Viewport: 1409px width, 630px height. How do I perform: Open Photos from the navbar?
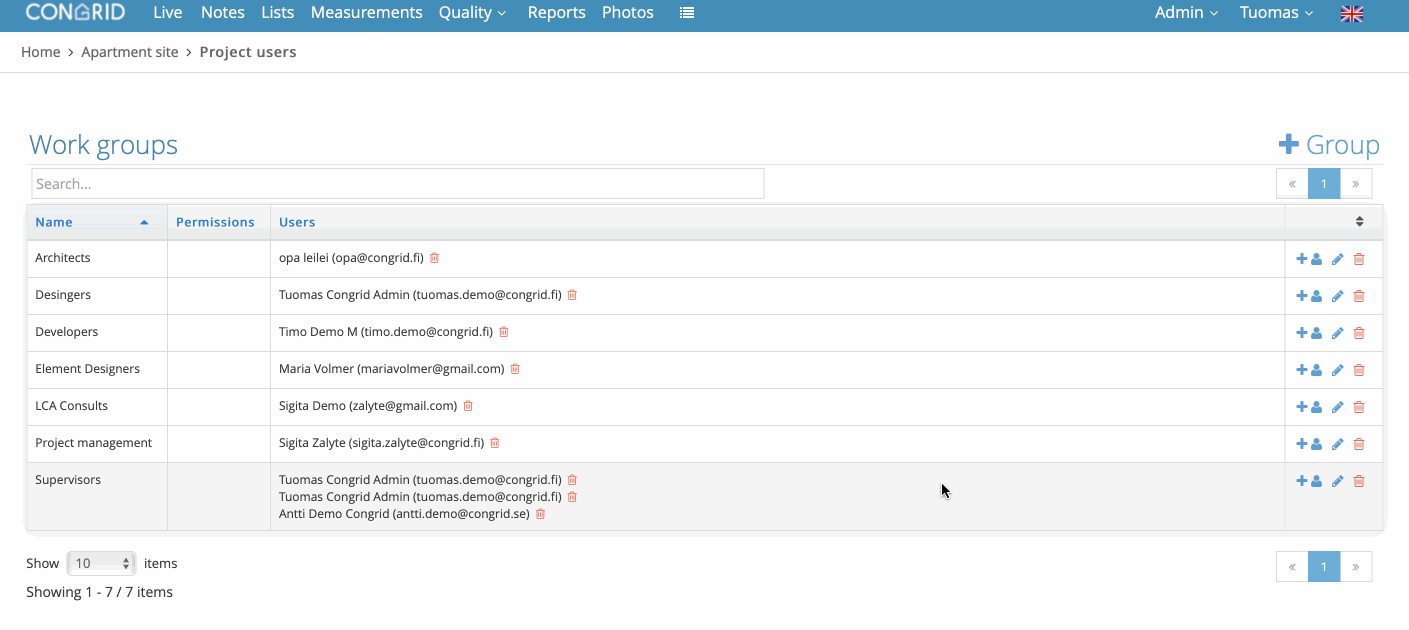tap(628, 13)
